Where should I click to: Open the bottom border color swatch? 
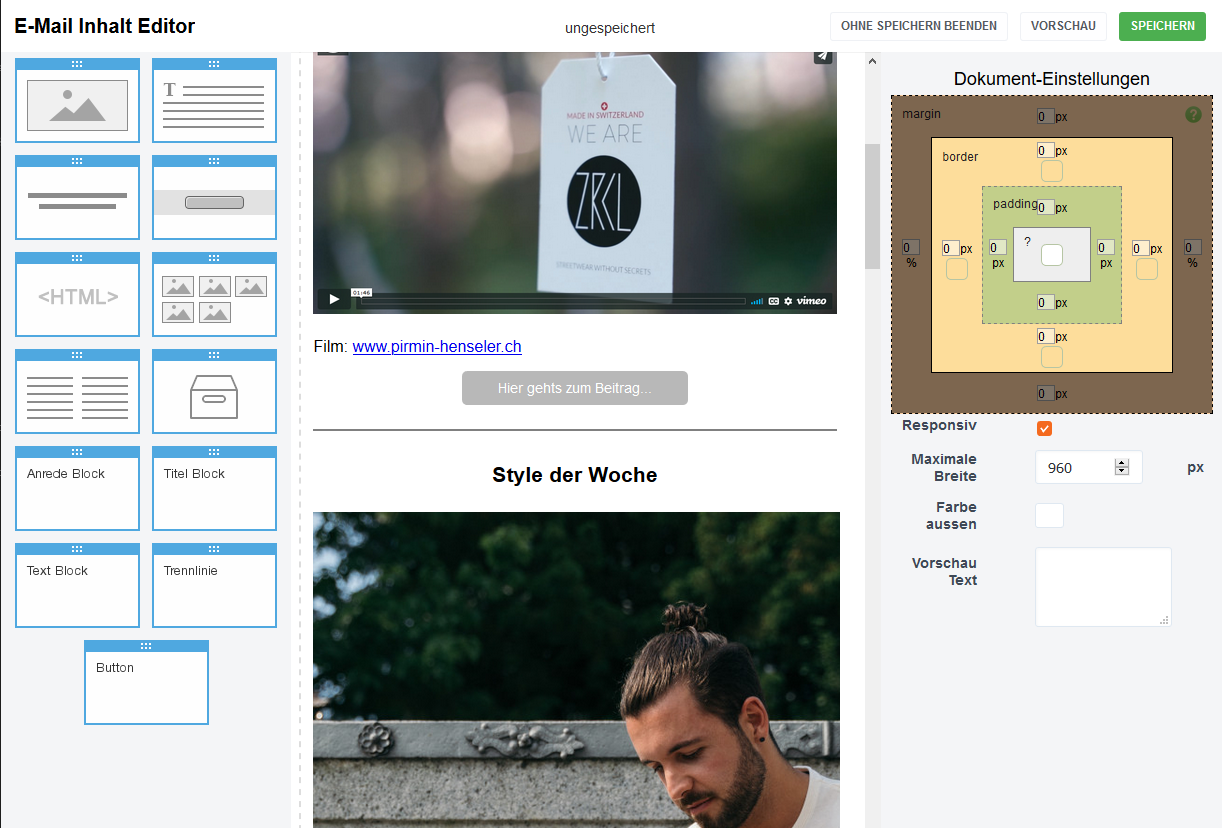pos(1052,357)
